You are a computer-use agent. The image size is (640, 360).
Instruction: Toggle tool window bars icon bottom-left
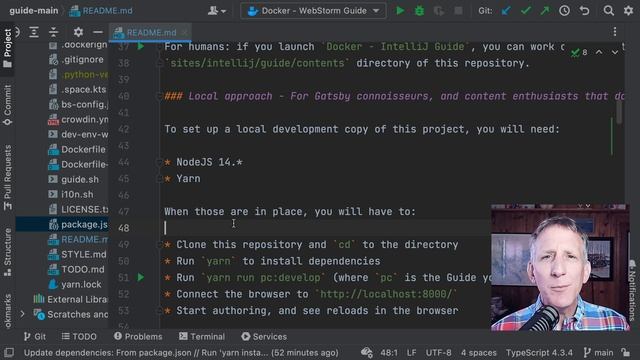point(9,352)
